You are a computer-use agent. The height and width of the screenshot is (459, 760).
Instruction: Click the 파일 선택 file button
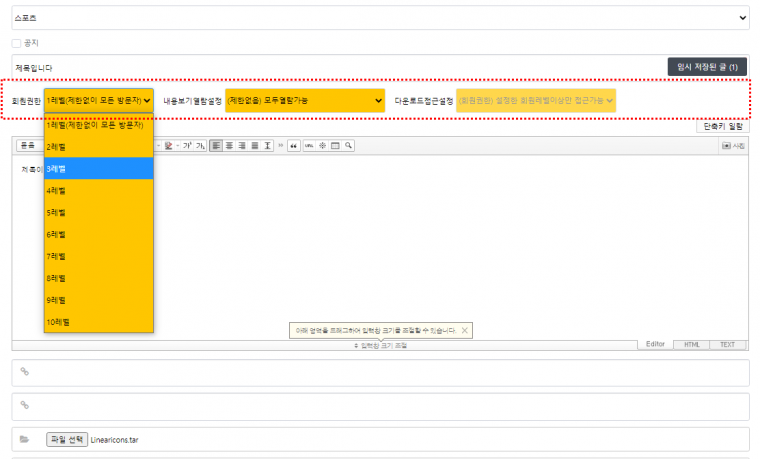click(67, 439)
